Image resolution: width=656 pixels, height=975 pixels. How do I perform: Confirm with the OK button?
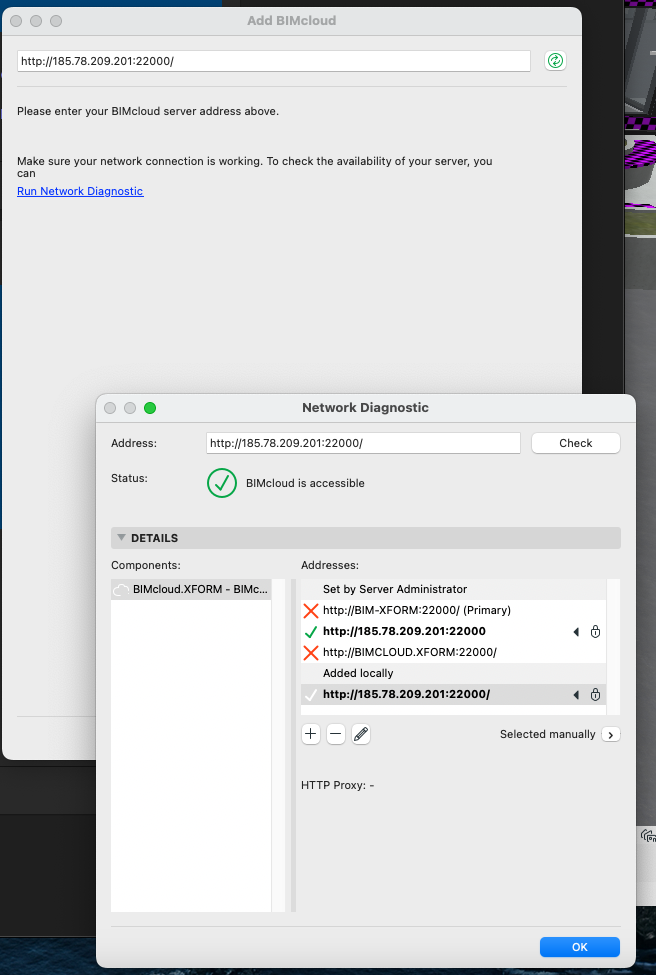point(579,946)
